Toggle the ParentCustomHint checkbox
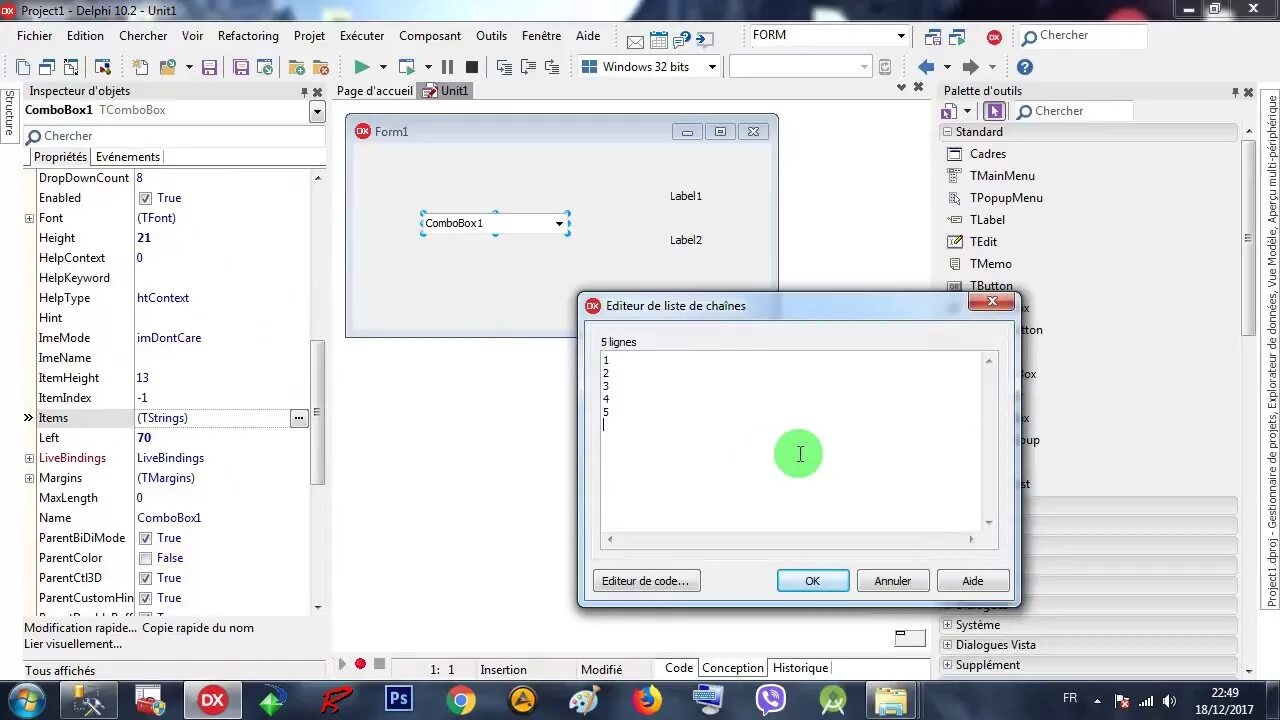 pos(145,598)
